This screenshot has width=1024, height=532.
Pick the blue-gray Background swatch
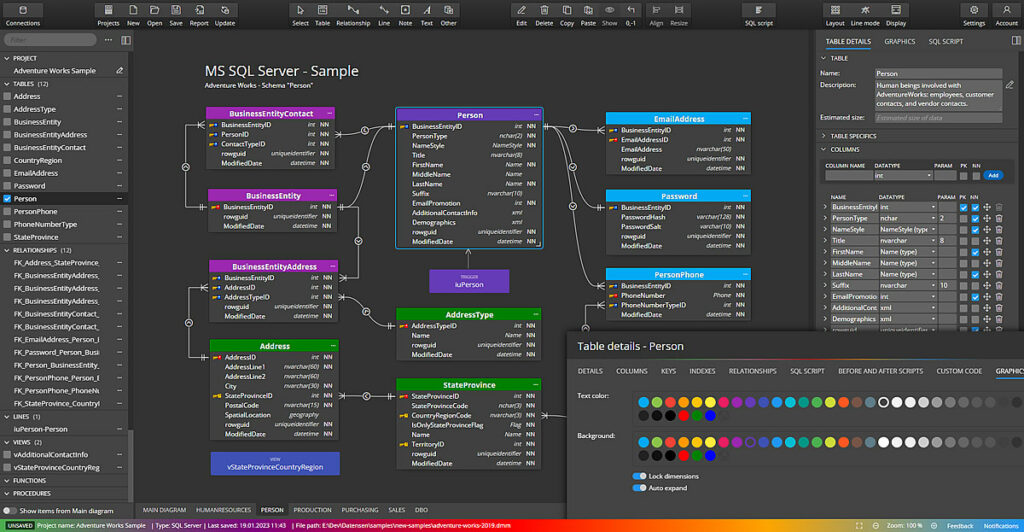tap(870, 443)
